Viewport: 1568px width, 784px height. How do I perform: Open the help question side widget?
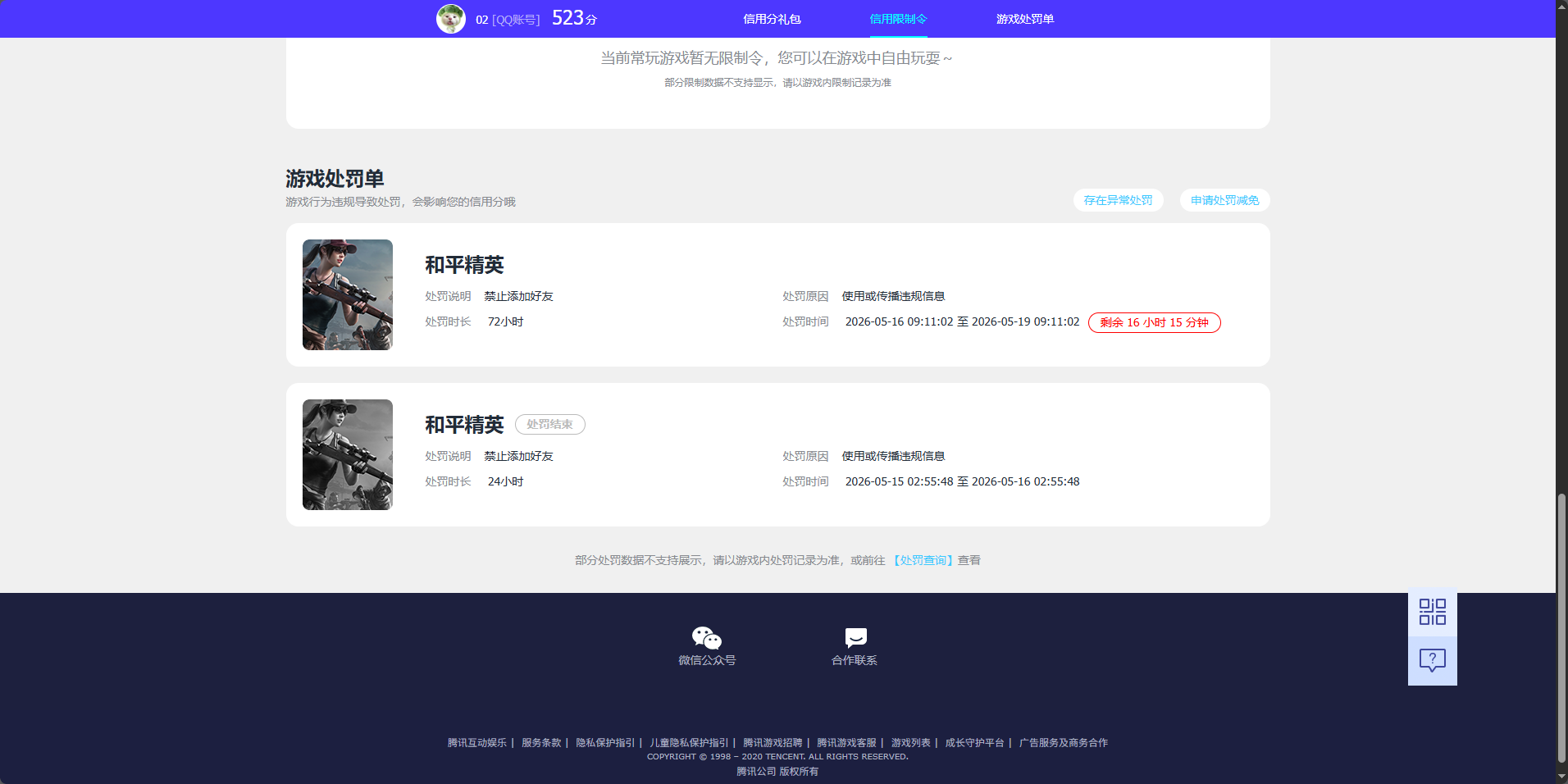[1433, 661]
